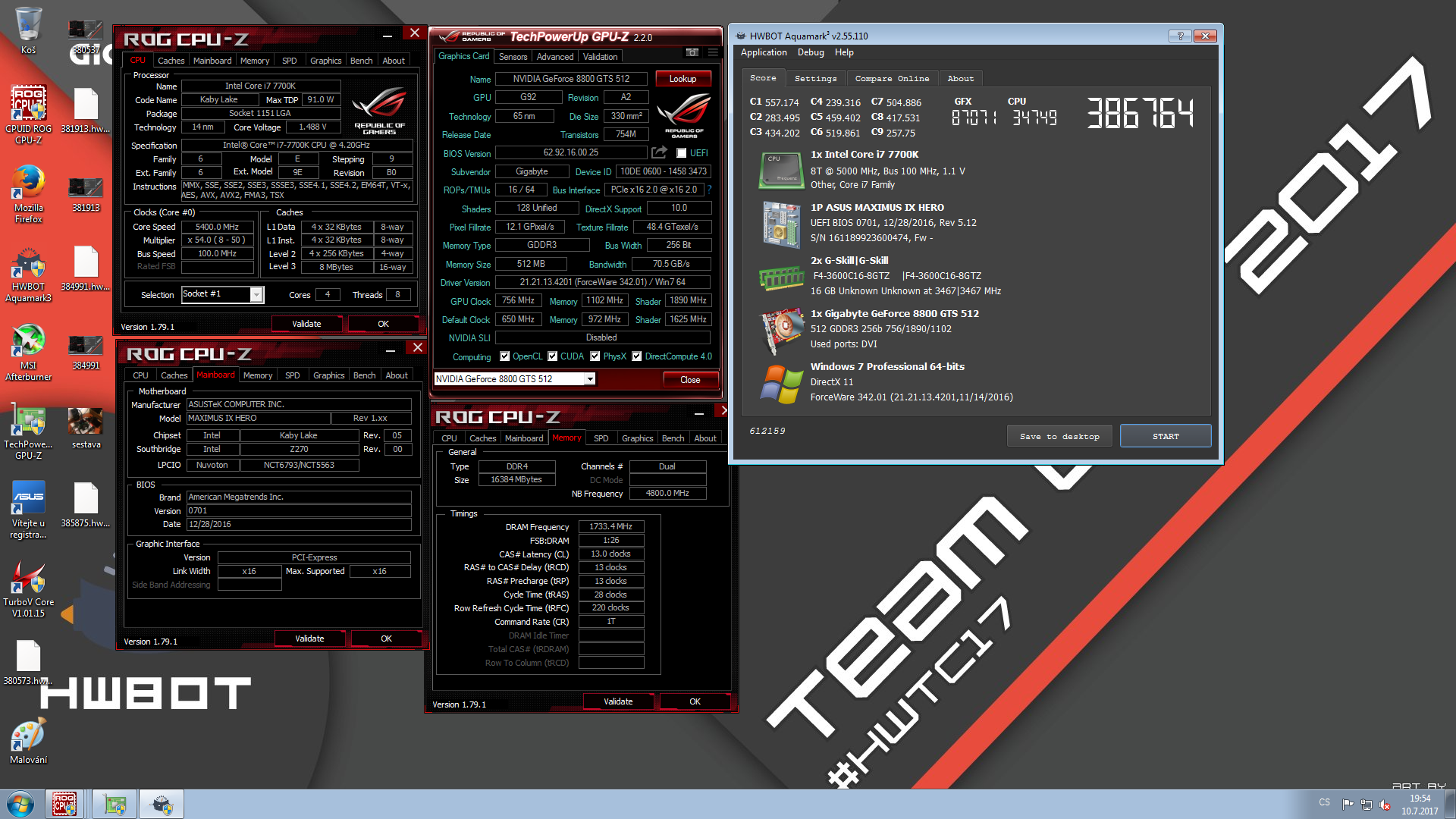Open the Application menu in Aquamark3
The height and width of the screenshot is (819, 1456).
pos(764,52)
